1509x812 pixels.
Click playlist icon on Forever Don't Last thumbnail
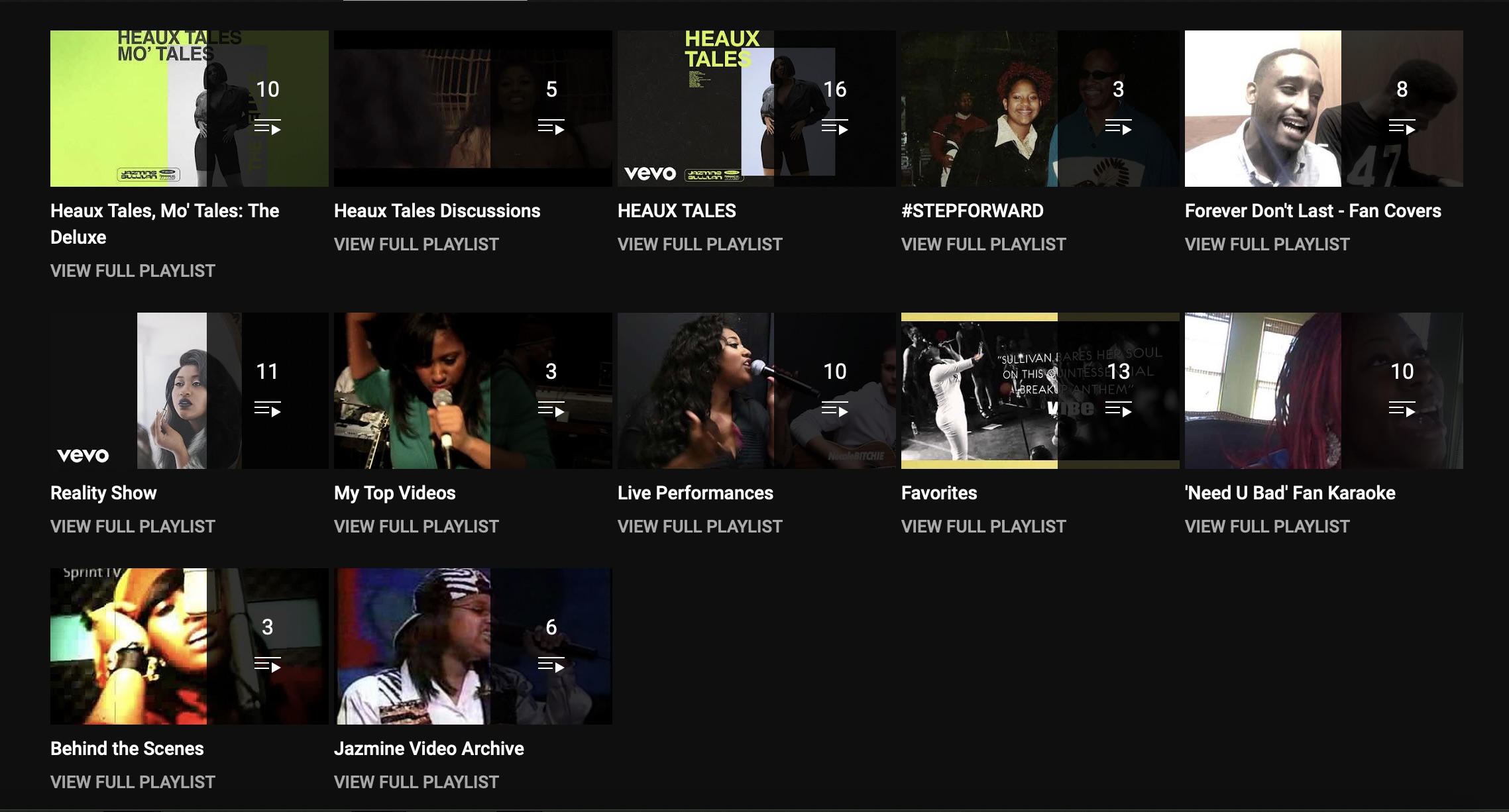point(1402,127)
